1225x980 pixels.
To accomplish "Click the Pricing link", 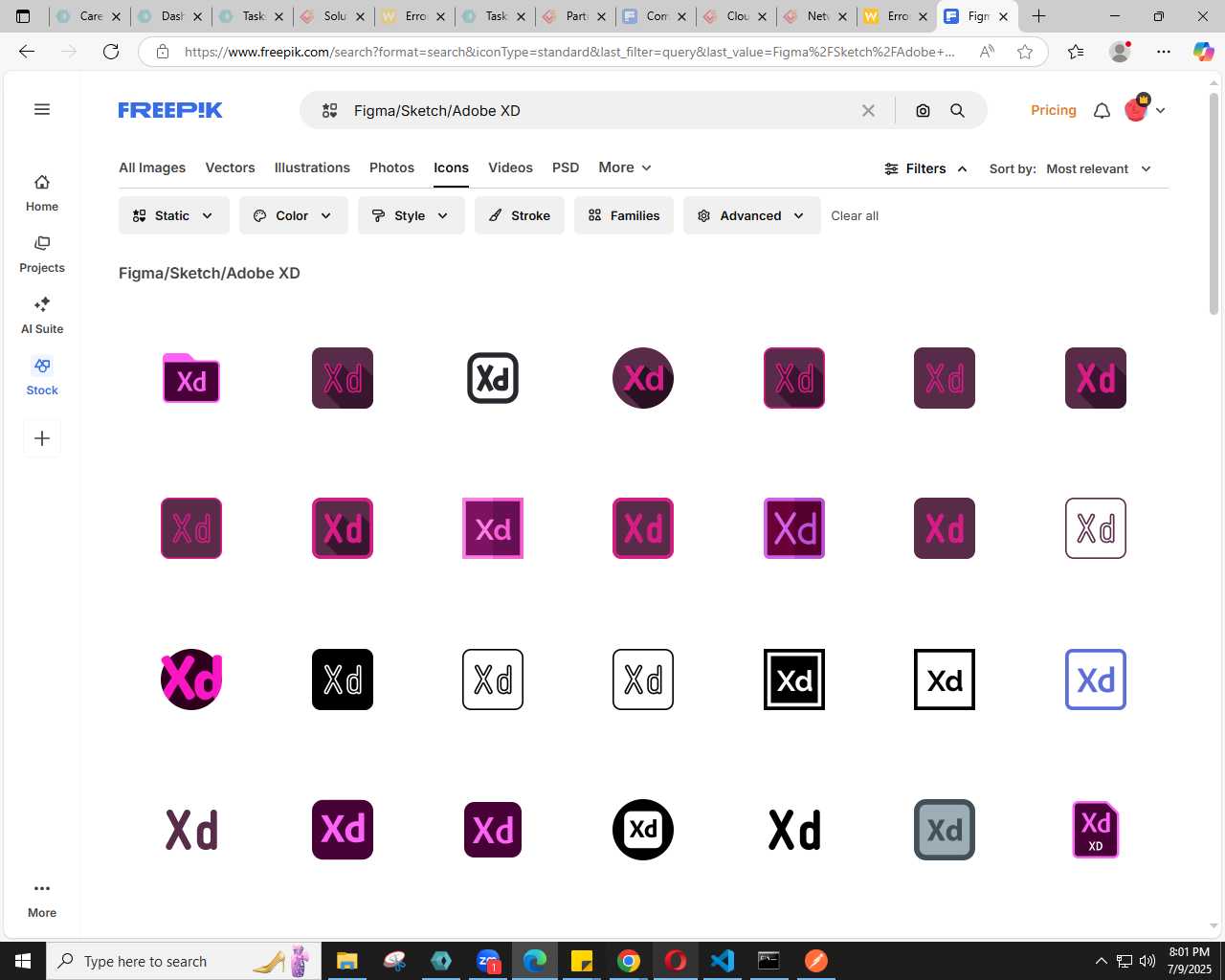I will tap(1054, 110).
